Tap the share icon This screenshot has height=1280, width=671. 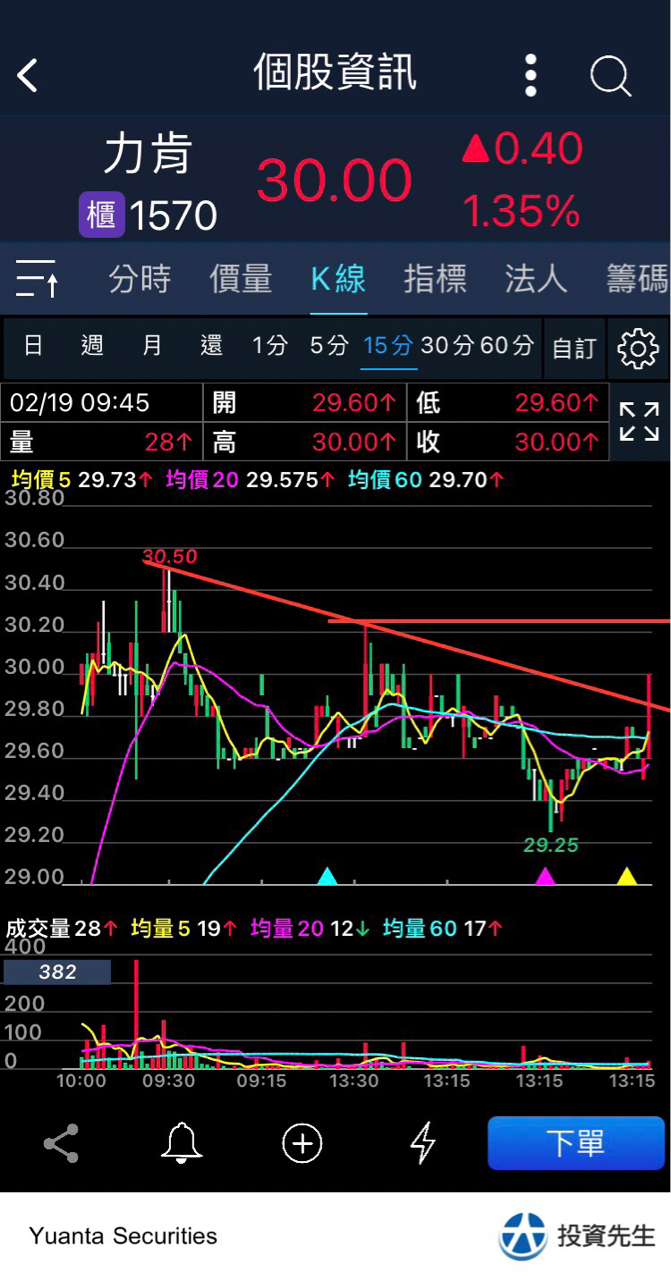(x=61, y=1143)
